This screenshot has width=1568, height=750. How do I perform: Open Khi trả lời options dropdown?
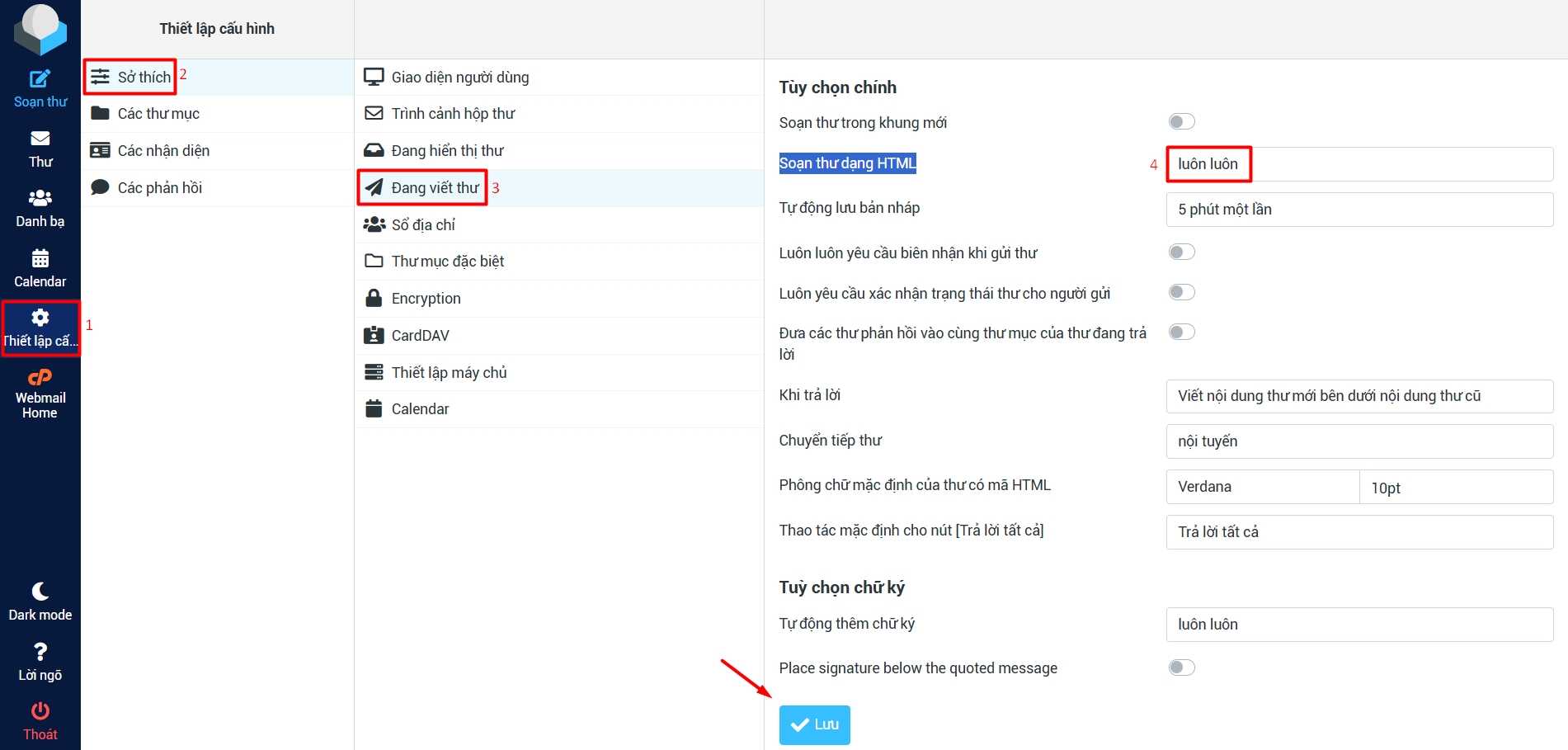pos(1358,396)
